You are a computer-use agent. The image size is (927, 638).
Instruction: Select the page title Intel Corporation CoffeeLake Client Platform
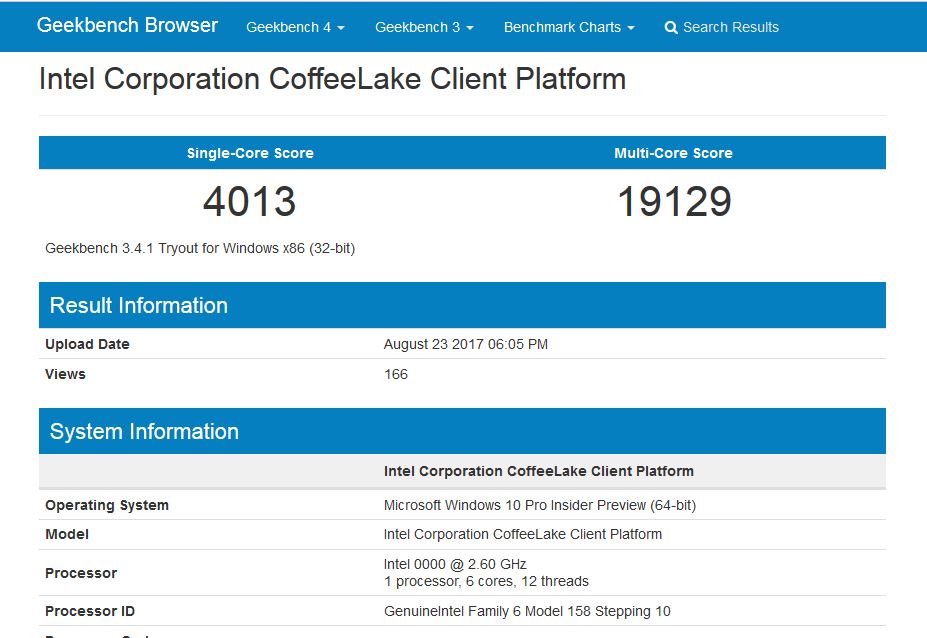pos(332,79)
